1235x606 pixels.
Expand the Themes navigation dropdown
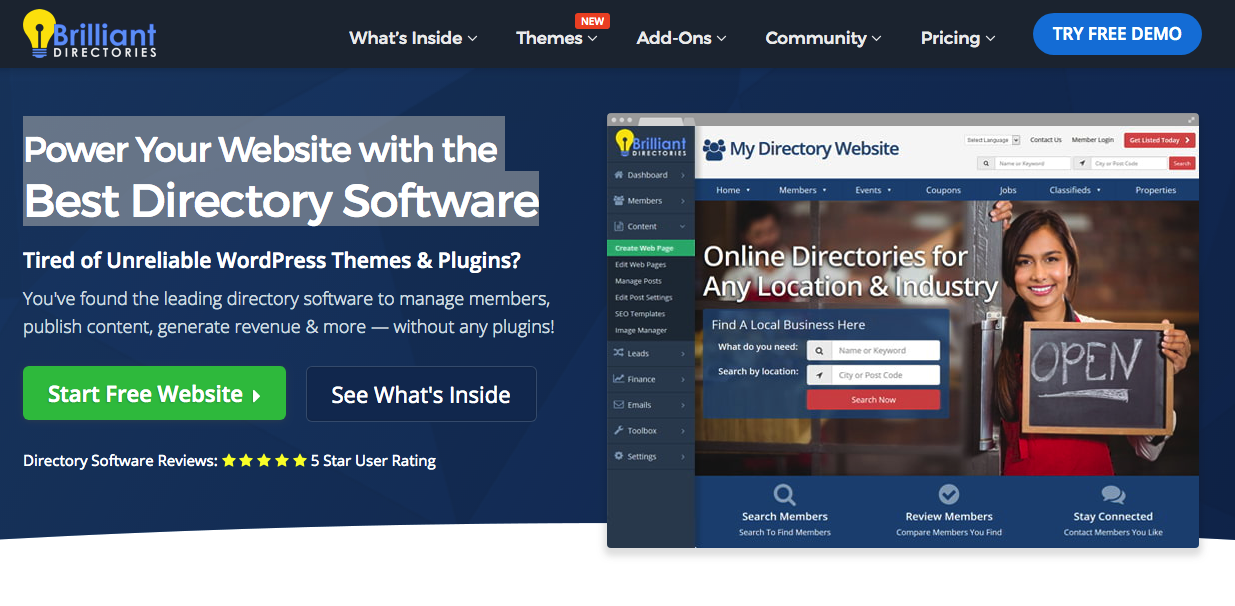(553, 38)
